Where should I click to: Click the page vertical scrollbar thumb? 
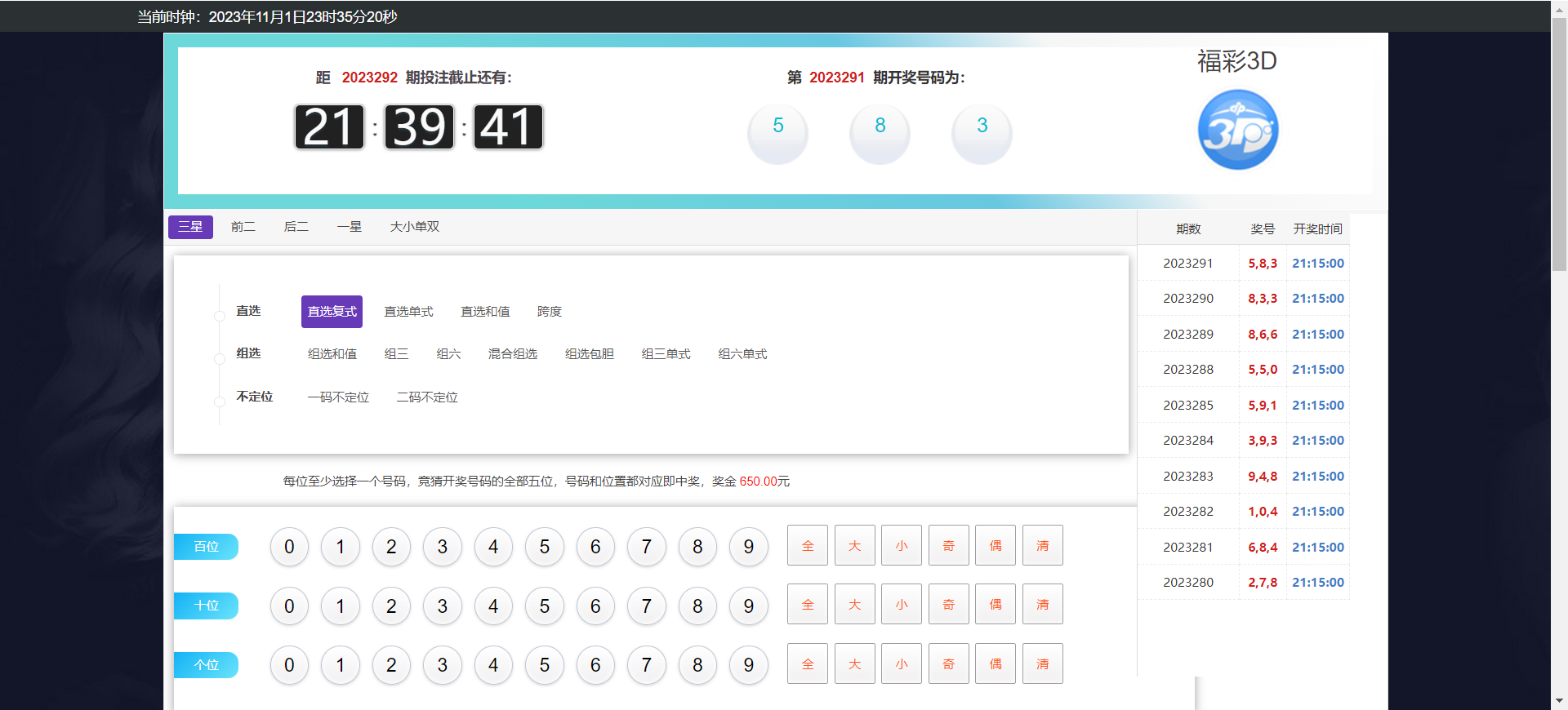[x=1559, y=143]
